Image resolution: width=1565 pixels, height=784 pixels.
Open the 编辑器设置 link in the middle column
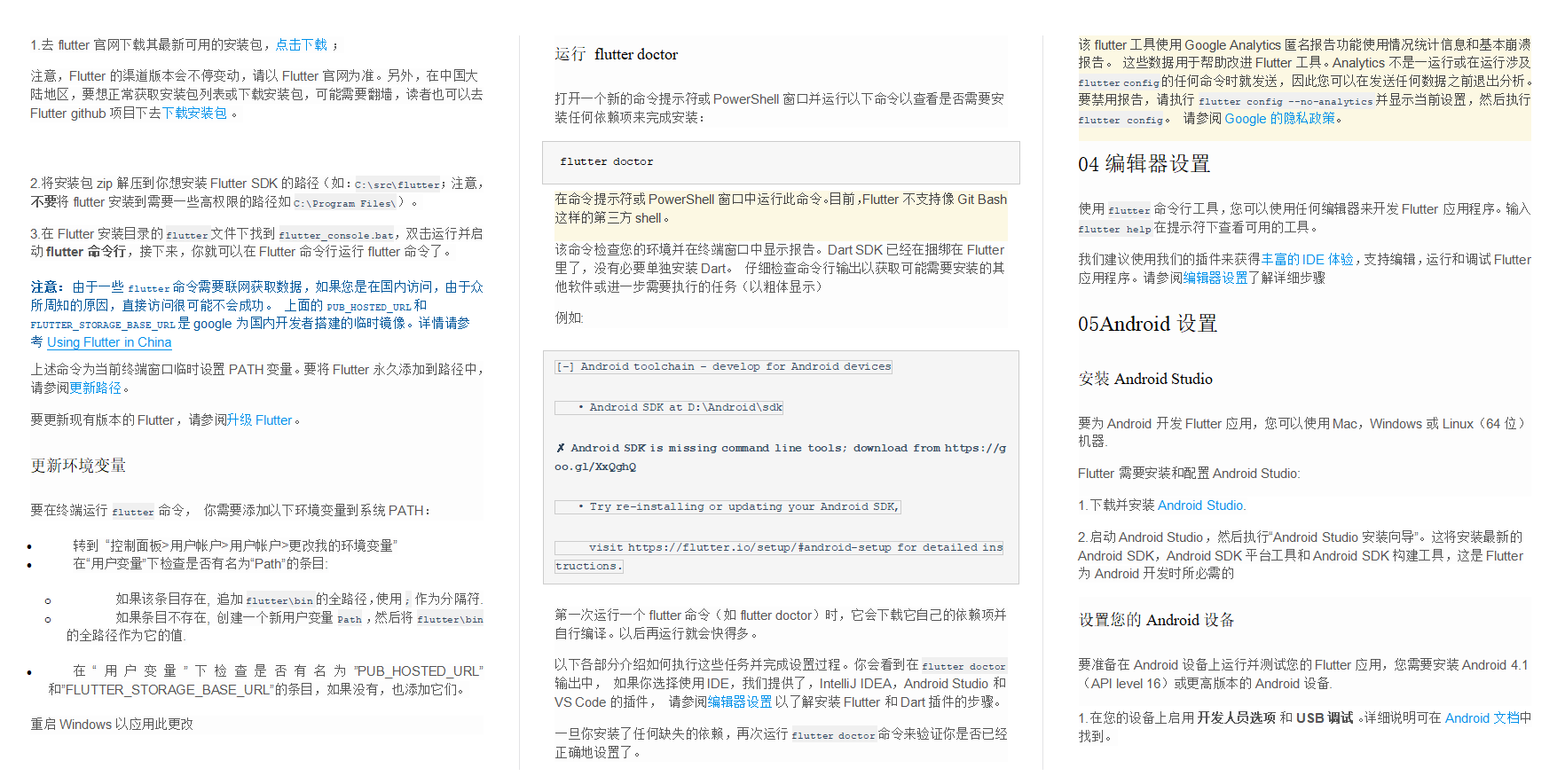(740, 702)
